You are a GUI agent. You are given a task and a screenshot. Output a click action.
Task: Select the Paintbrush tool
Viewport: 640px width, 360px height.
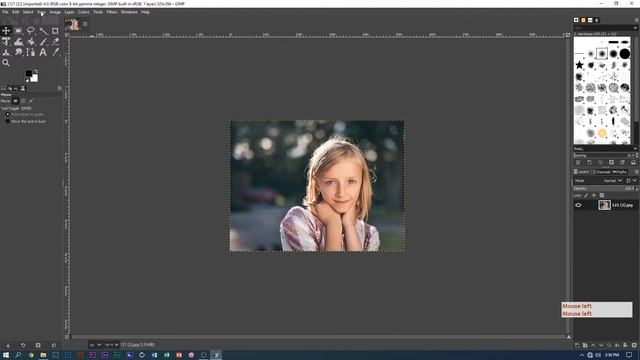(43, 42)
